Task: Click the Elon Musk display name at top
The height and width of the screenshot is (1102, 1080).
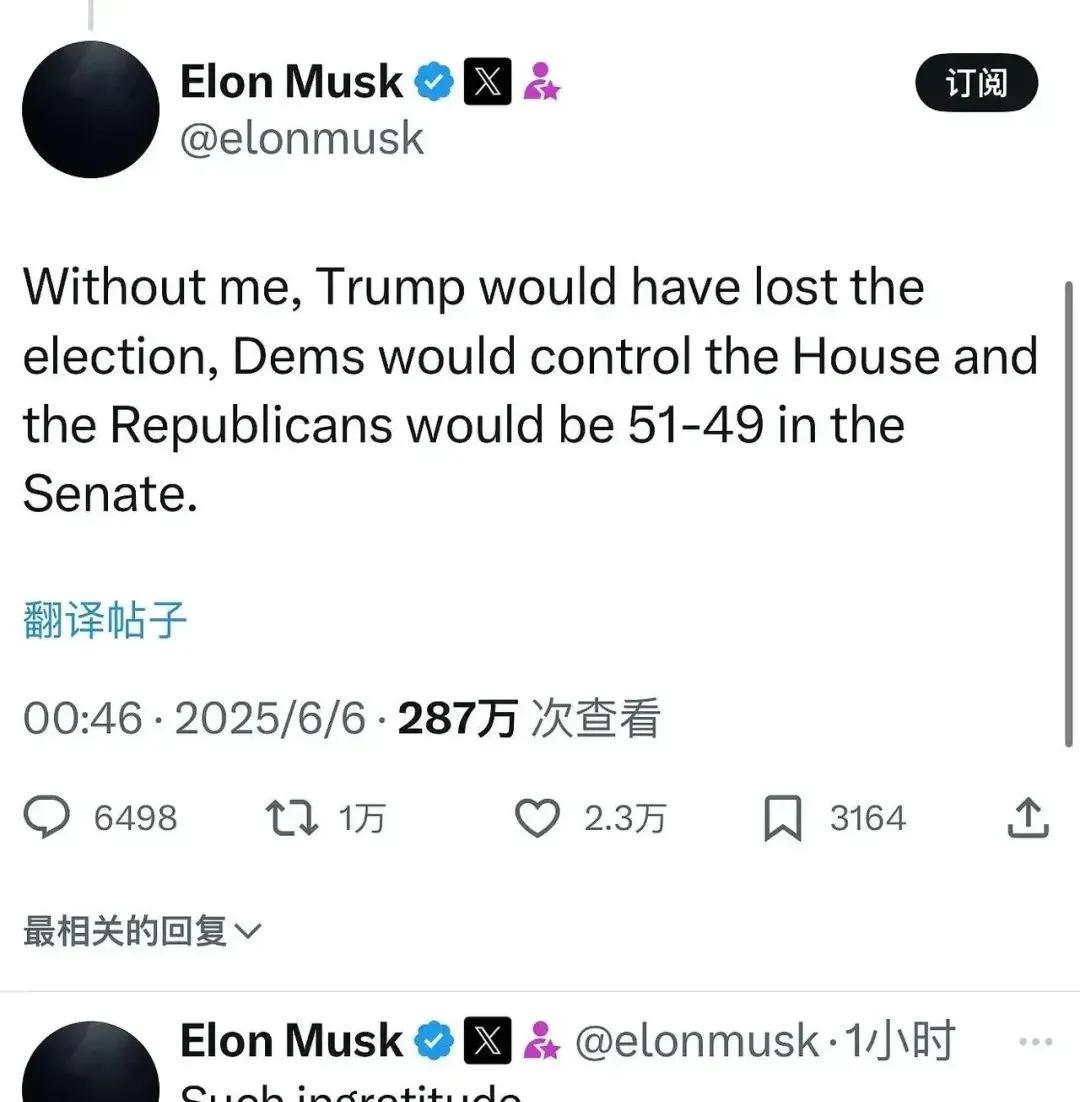Action: pyautogui.click(x=291, y=82)
